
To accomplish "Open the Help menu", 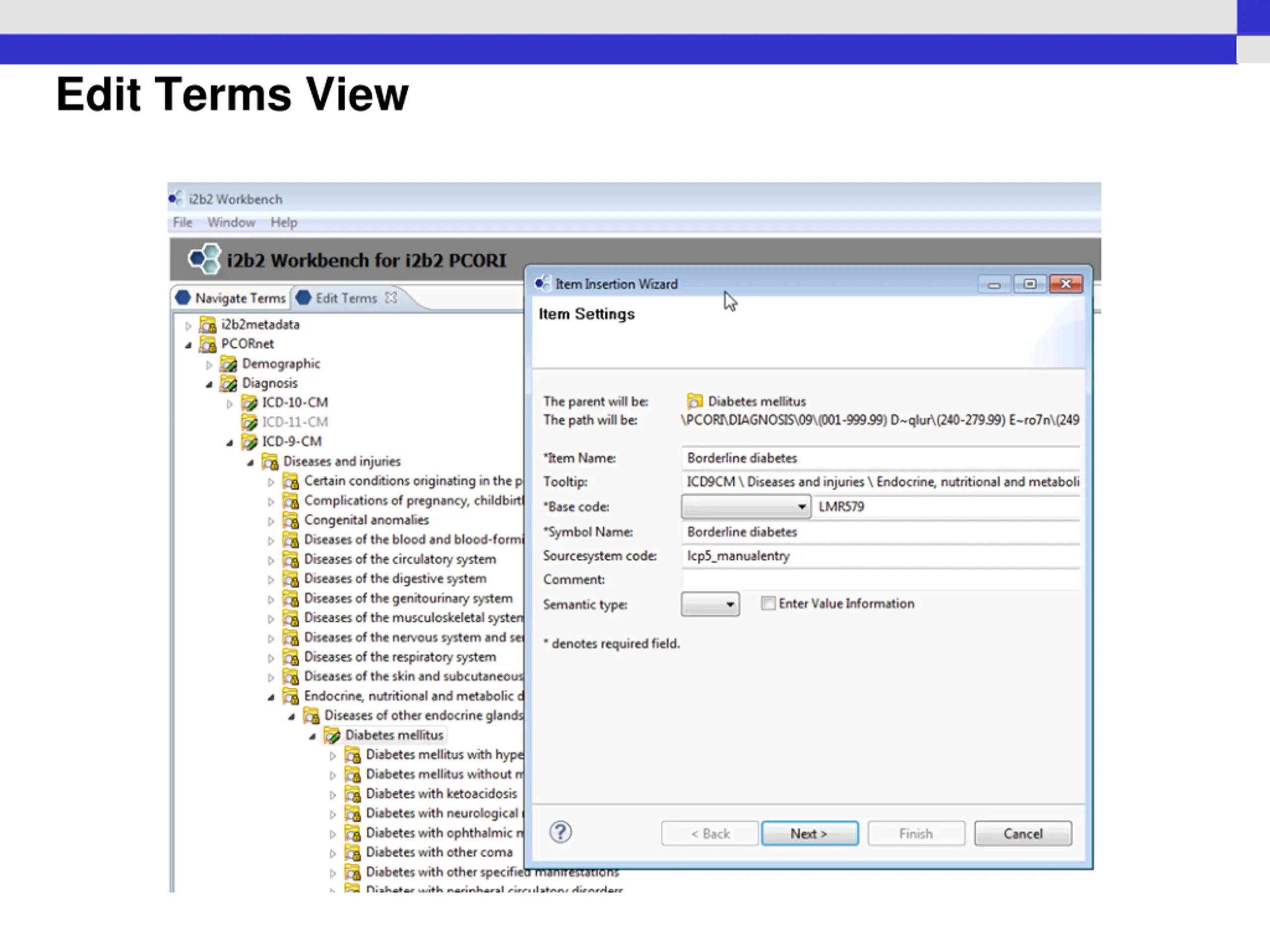I will (284, 222).
